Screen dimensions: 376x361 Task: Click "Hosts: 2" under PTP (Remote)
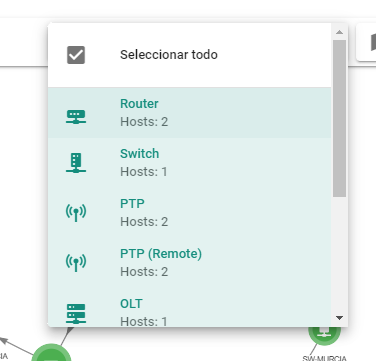pos(144,272)
